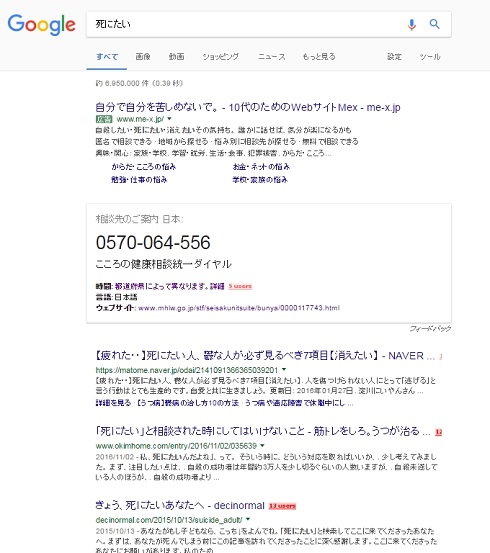Click red bookmark badge beside 筋トレをしろ result

438,432
